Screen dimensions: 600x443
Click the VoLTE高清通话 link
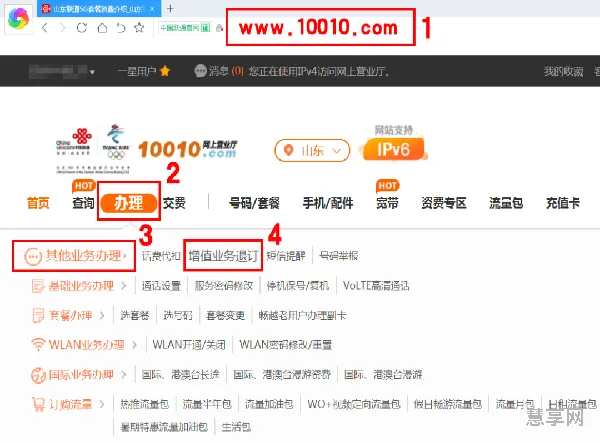376,286
